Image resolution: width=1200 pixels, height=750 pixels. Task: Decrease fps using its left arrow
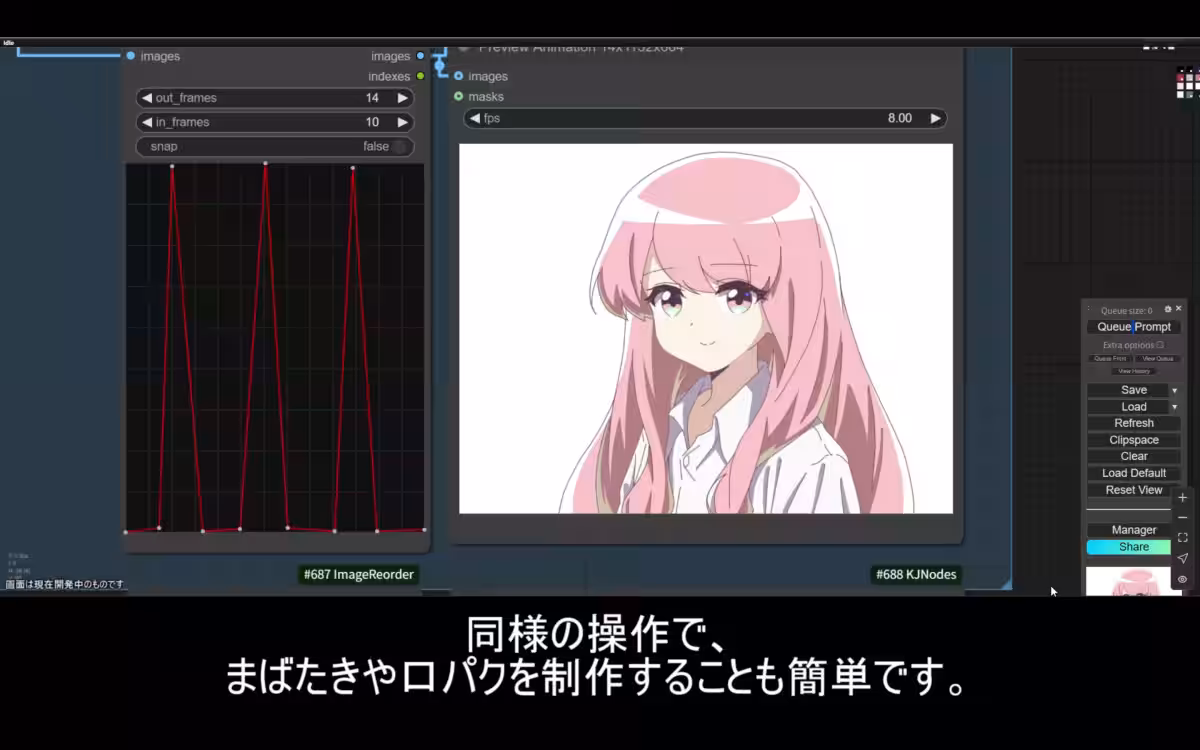point(475,117)
